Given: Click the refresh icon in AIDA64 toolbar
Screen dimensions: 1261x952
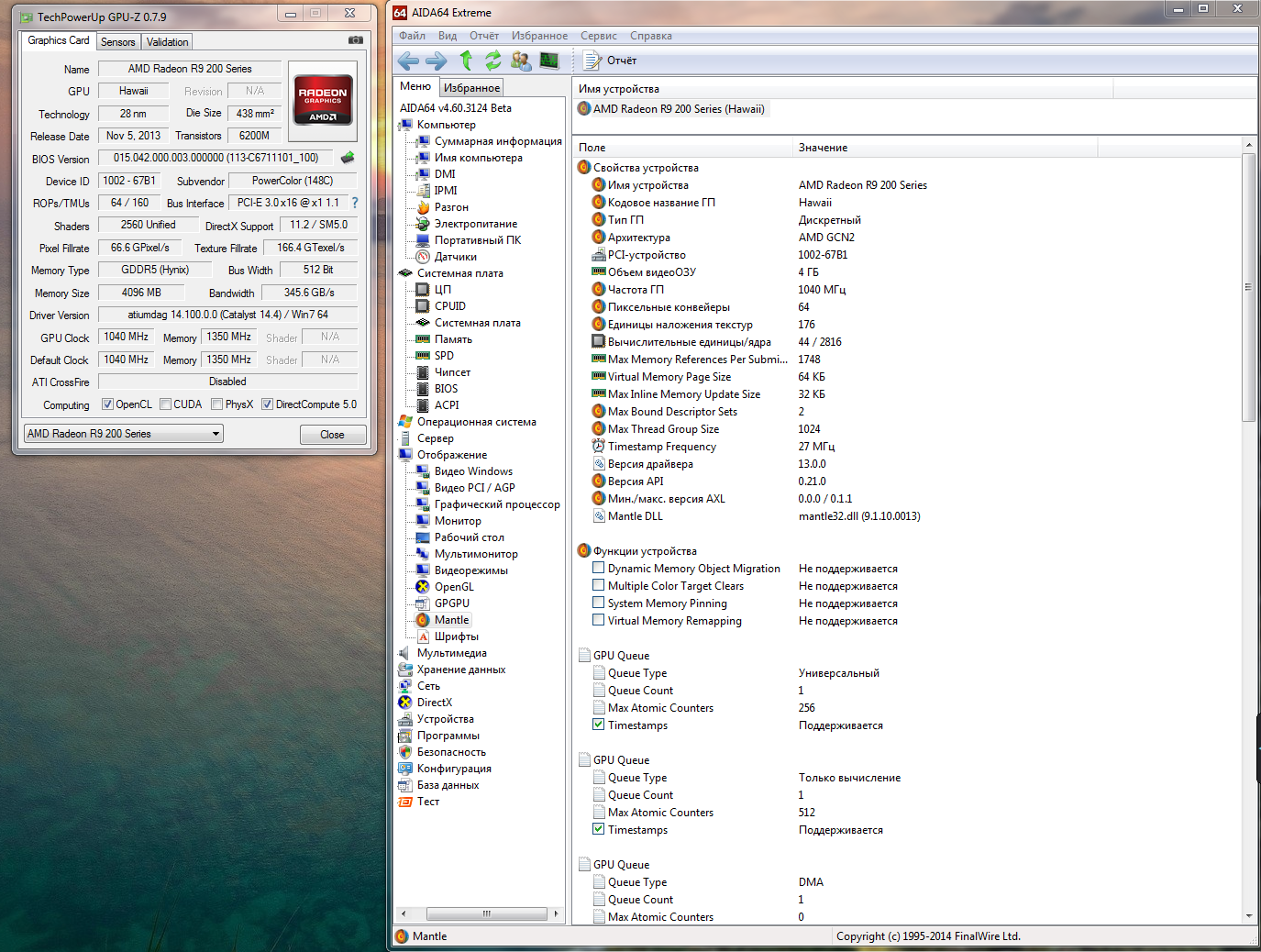Looking at the screenshot, I should click(493, 61).
